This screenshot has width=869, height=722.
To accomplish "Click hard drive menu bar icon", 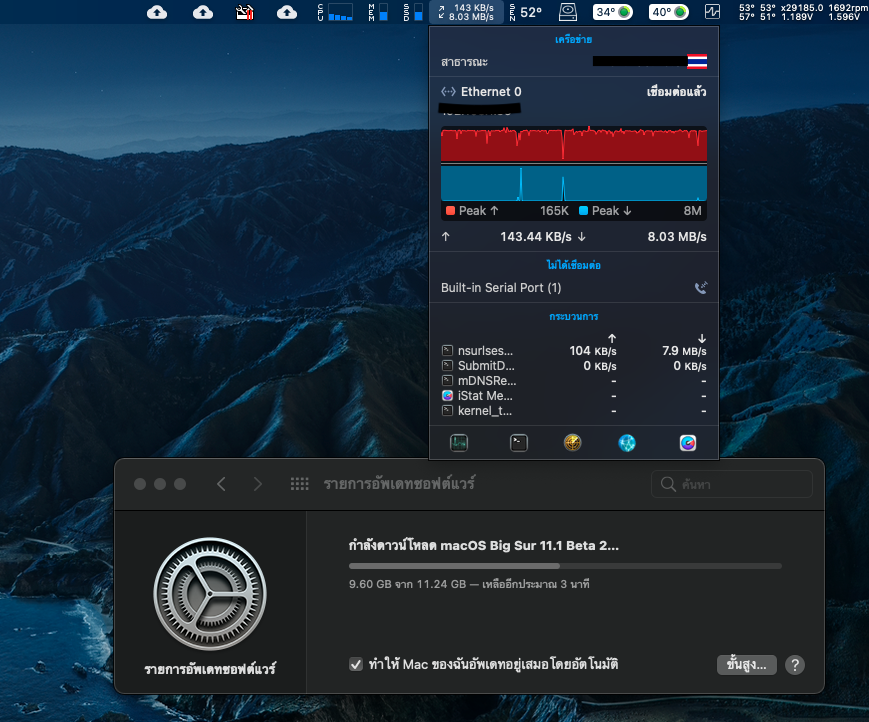I will (568, 12).
